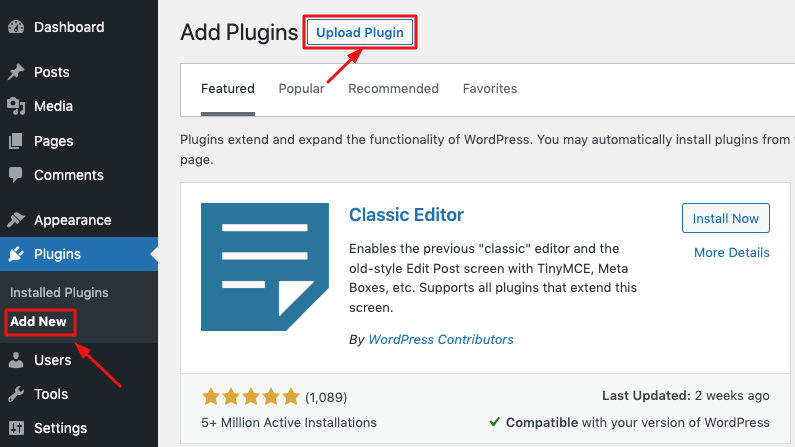Screen dimensions: 795x447
Task: Open Installed Plugins submenu item
Action: 59,292
